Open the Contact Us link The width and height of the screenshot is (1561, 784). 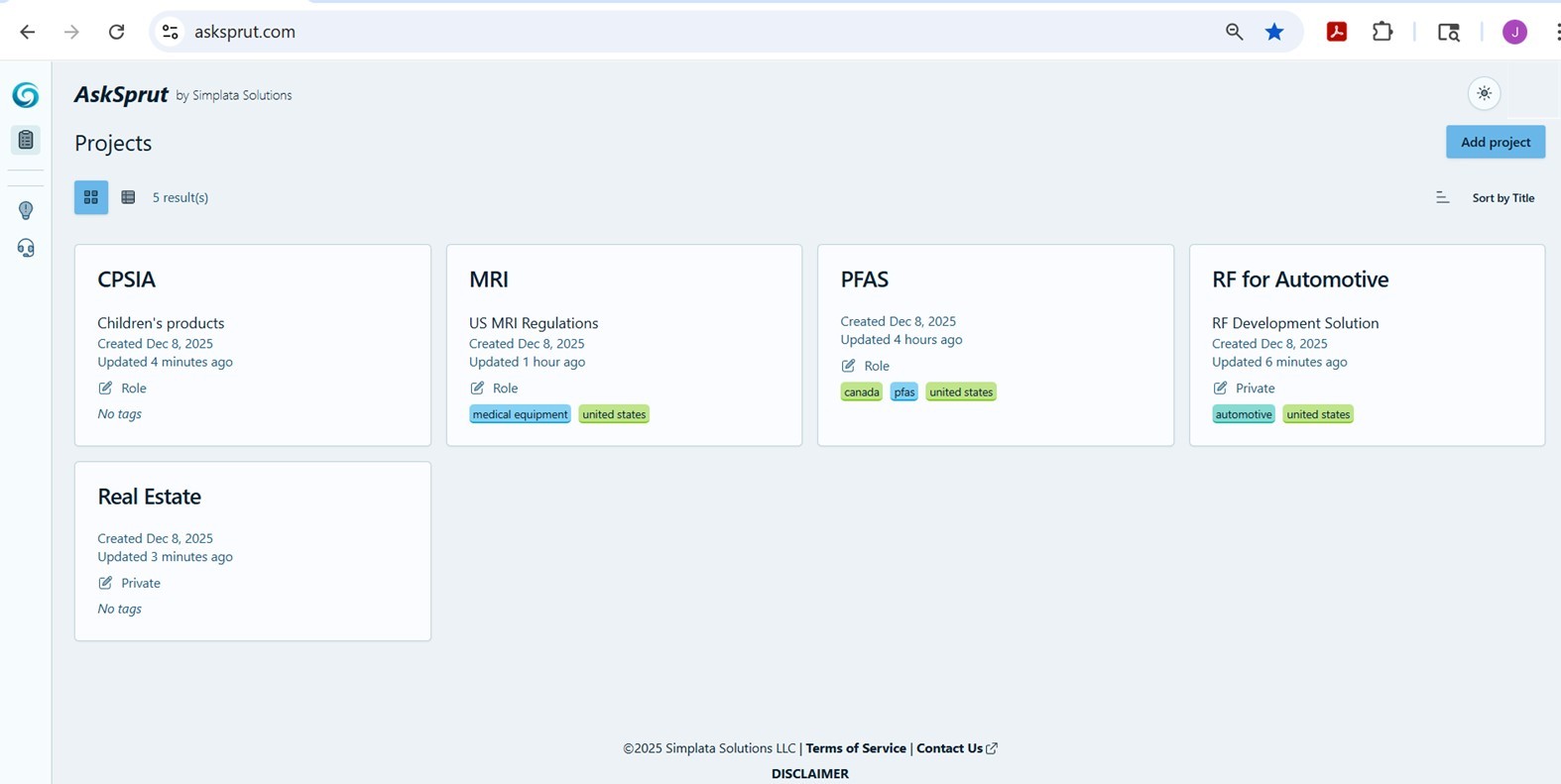tap(949, 748)
